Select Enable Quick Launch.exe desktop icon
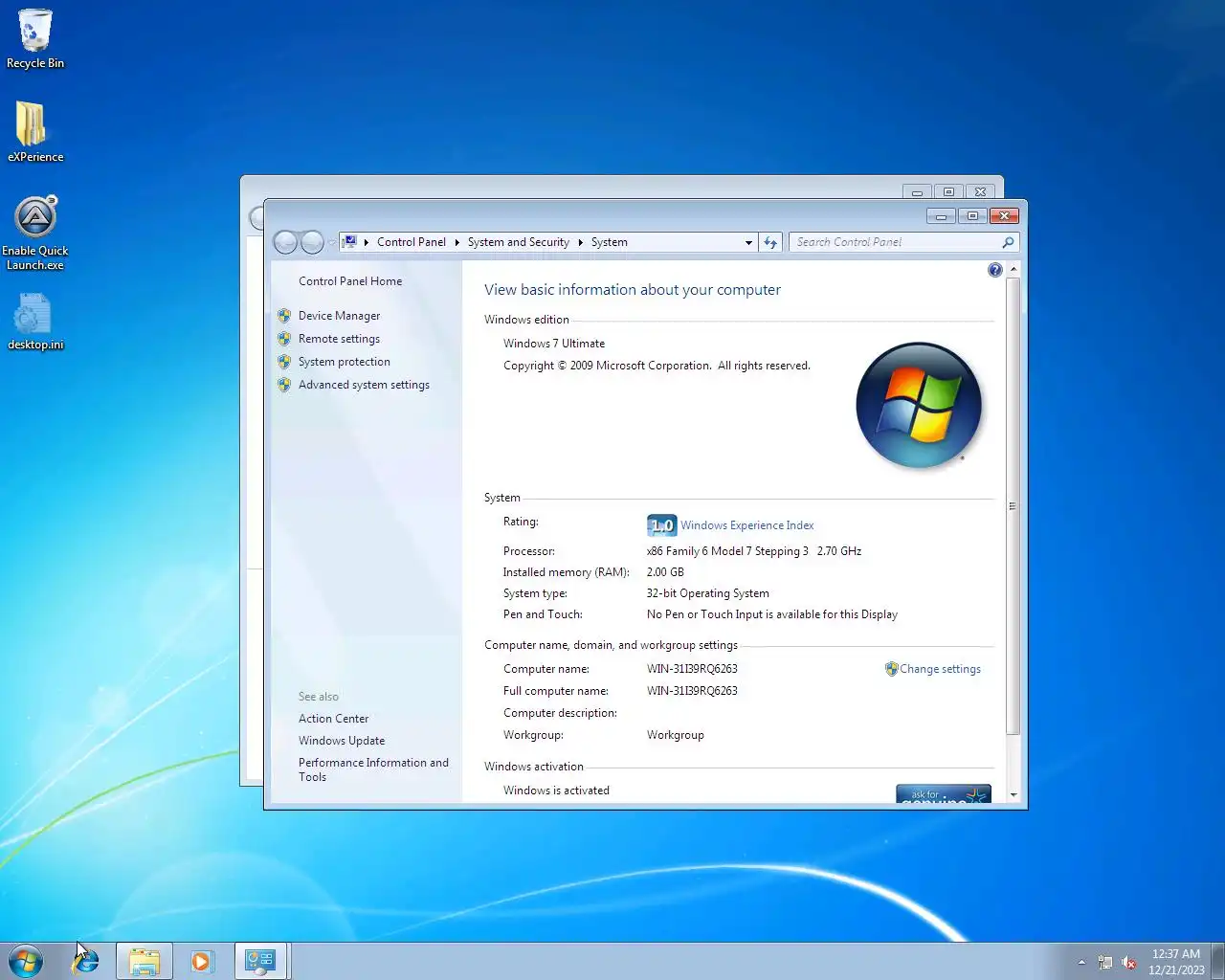This screenshot has width=1225, height=980. [35, 234]
